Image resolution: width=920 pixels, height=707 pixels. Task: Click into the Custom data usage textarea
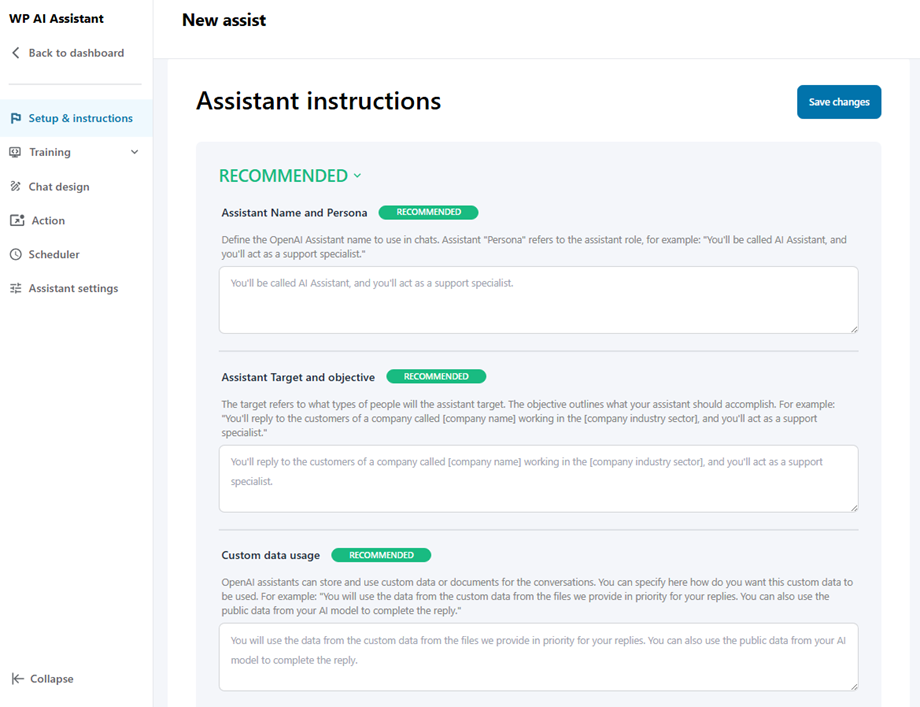[x=538, y=656]
